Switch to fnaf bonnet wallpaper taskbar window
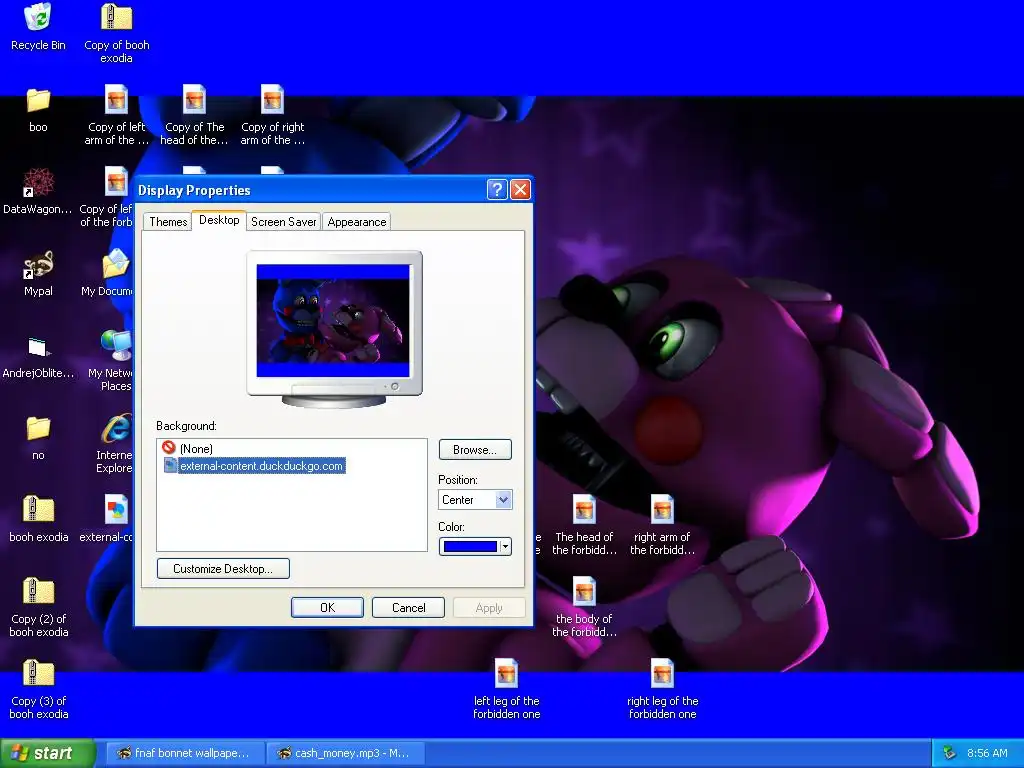 185,753
